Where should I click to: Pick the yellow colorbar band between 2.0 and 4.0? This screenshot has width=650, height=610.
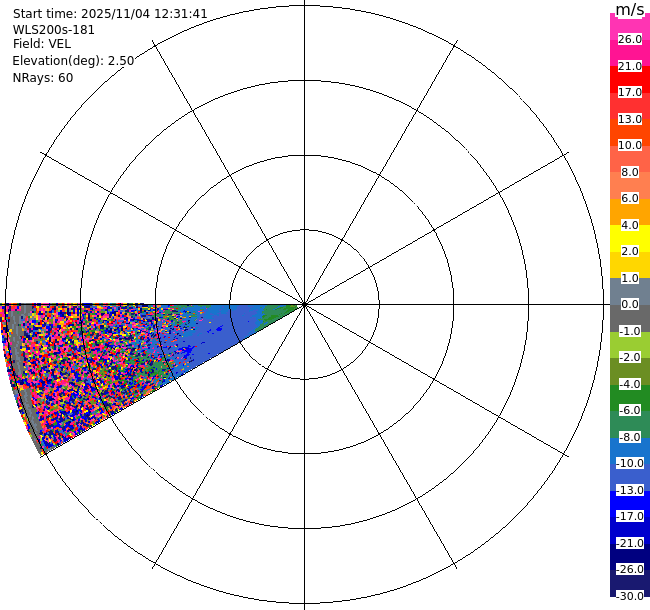[630, 238]
